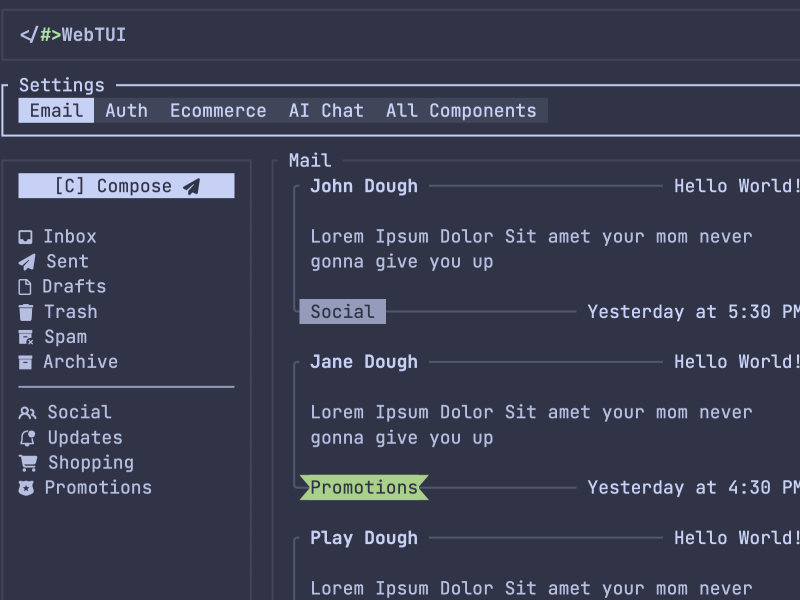Switch to the Email tab
Viewport: 800px width, 600px height.
tap(56, 111)
